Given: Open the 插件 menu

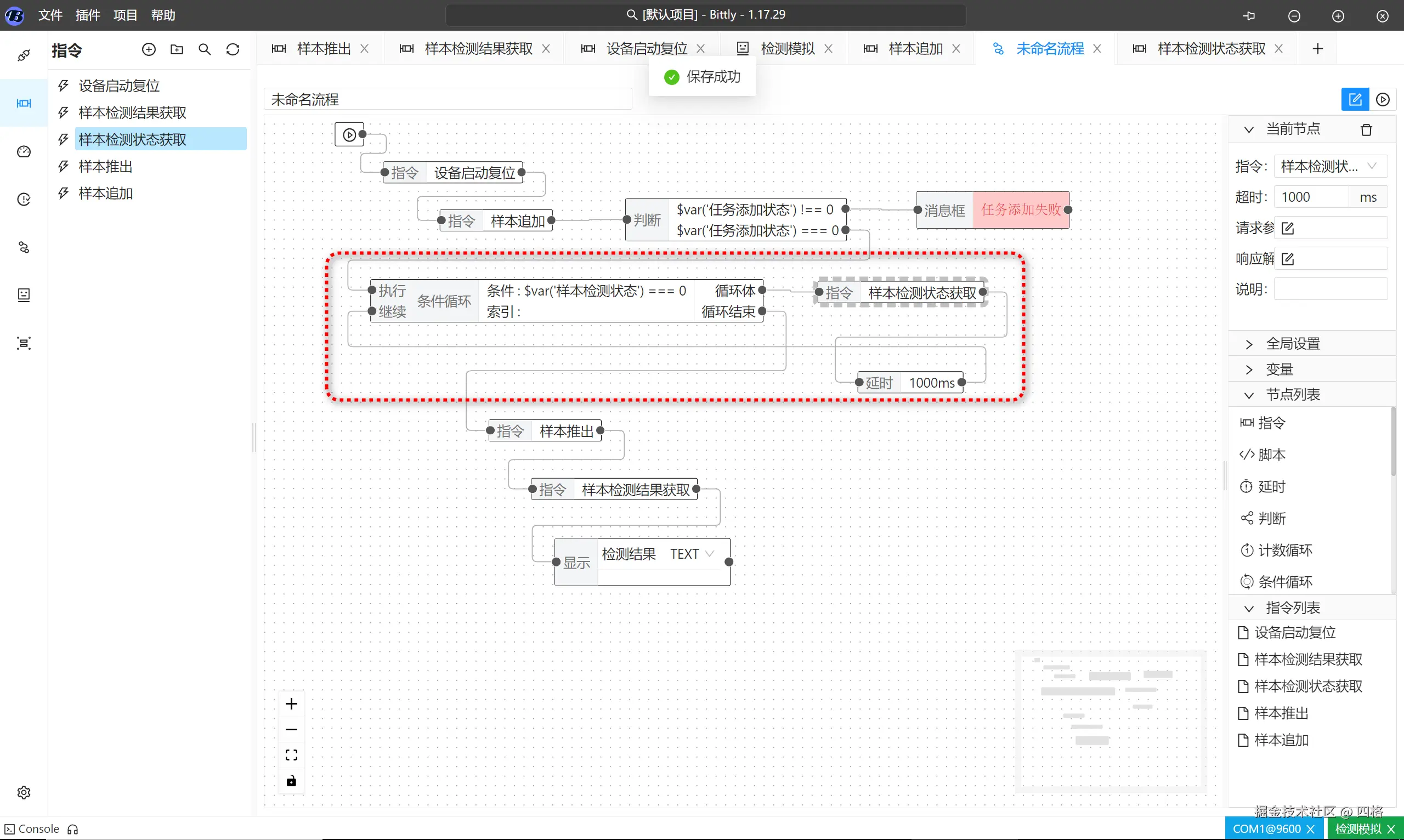Looking at the screenshot, I should (88, 15).
